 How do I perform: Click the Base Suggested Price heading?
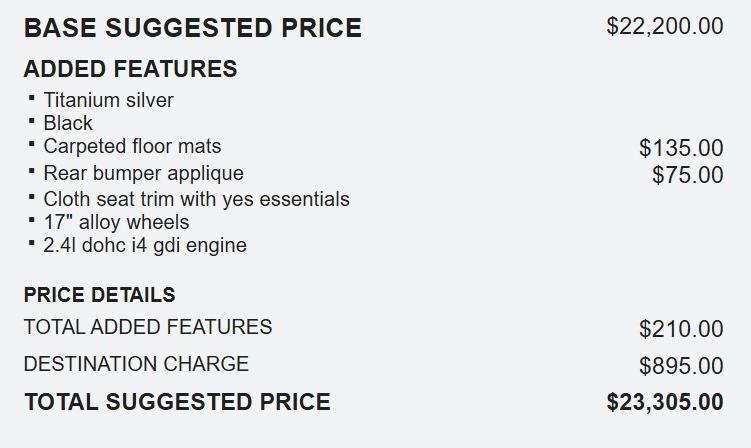click(x=192, y=28)
